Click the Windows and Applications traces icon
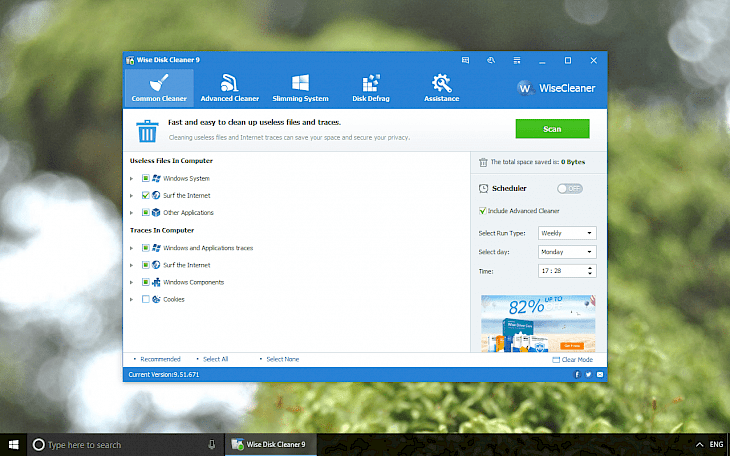The height and width of the screenshot is (456, 730). (x=156, y=248)
